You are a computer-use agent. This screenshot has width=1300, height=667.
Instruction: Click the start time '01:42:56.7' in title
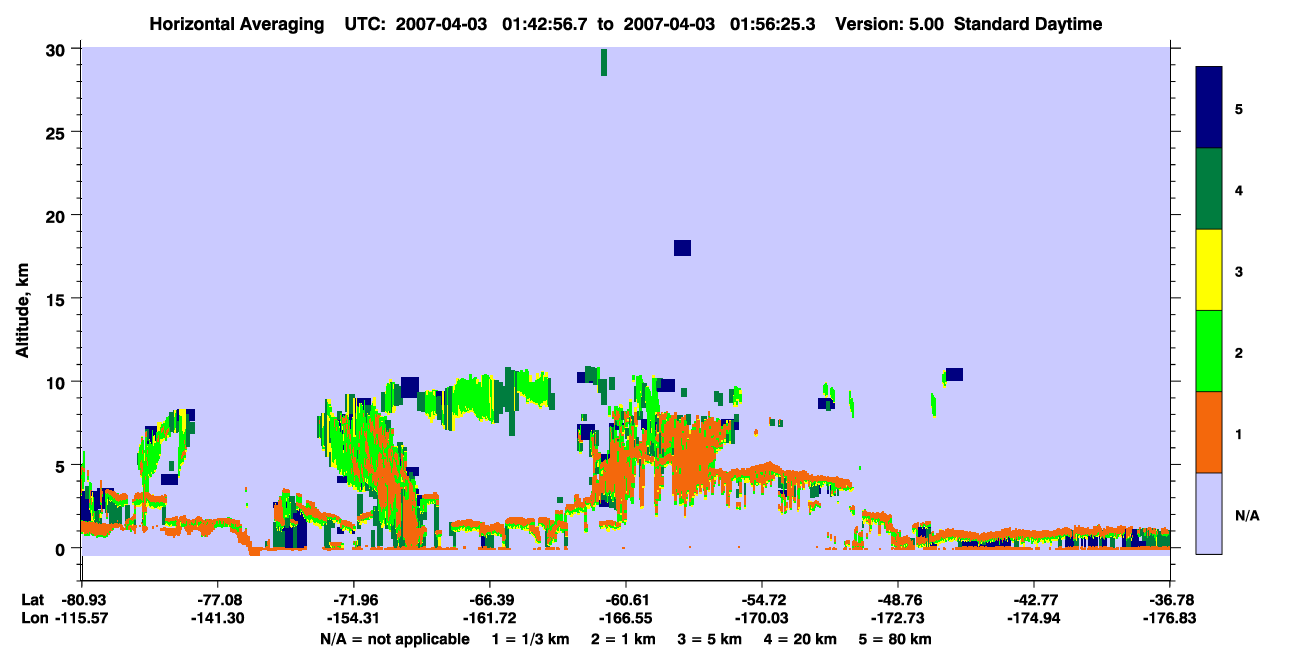coord(547,24)
